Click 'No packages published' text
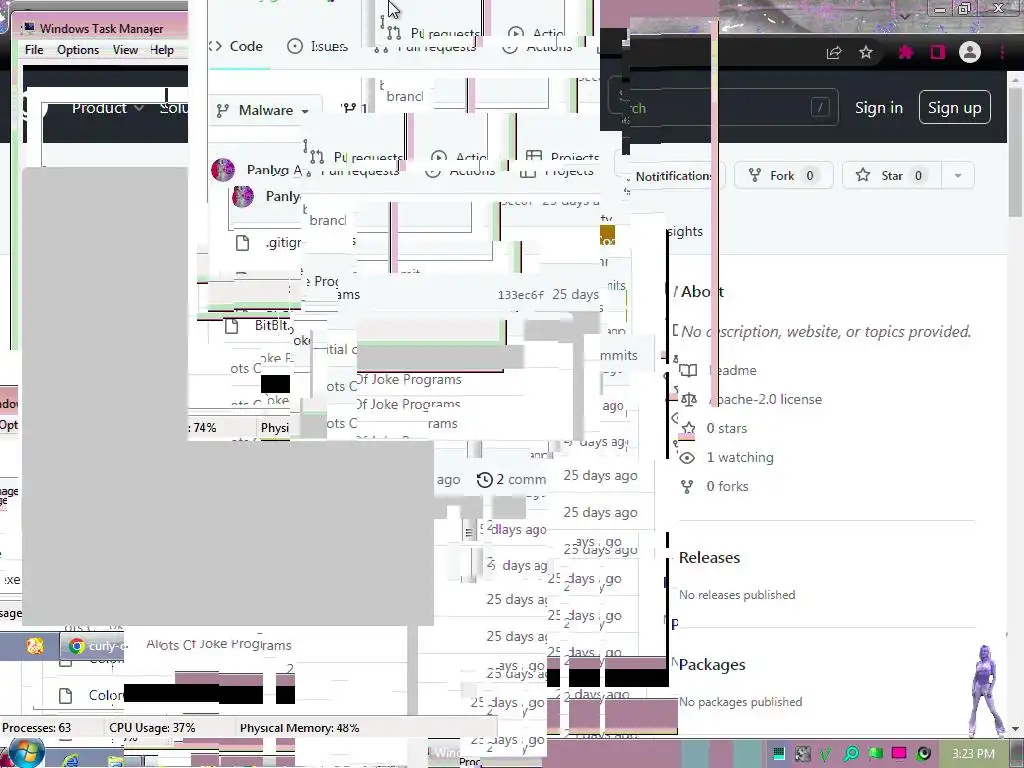The height and width of the screenshot is (768, 1024). tap(741, 702)
